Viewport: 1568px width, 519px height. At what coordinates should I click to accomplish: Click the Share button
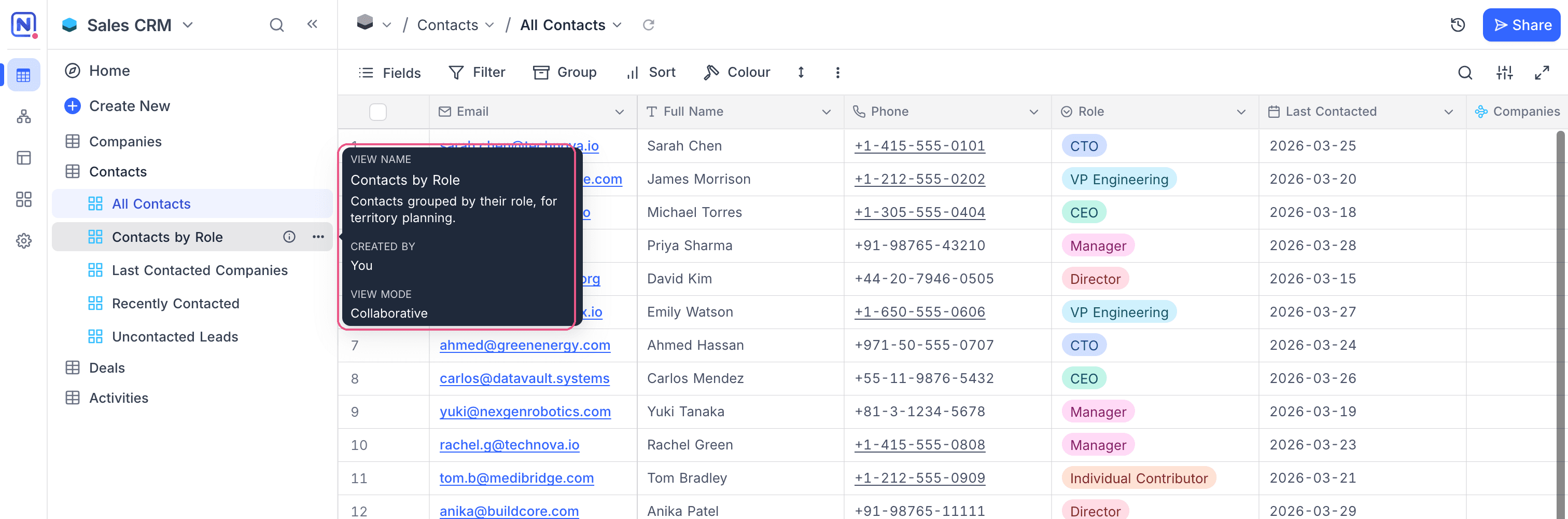click(x=1521, y=25)
